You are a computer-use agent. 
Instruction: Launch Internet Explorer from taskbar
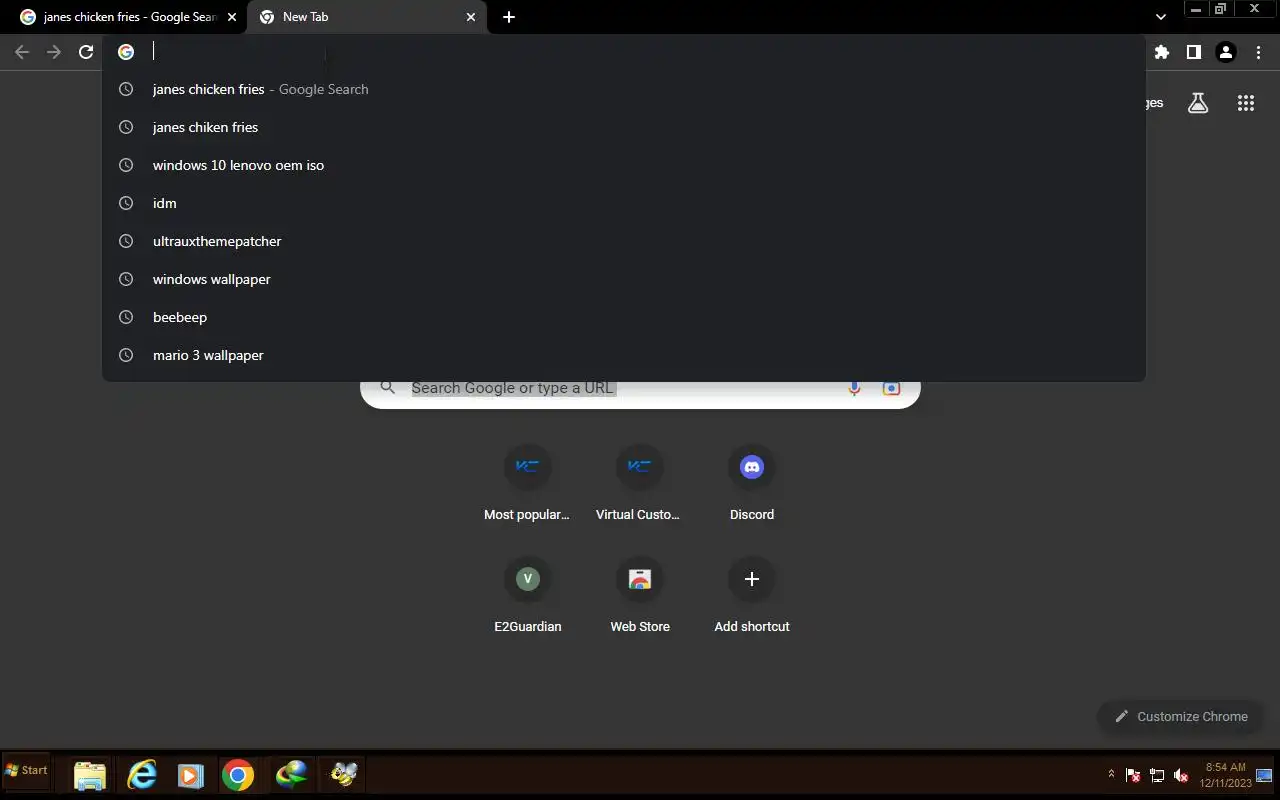tap(142, 775)
